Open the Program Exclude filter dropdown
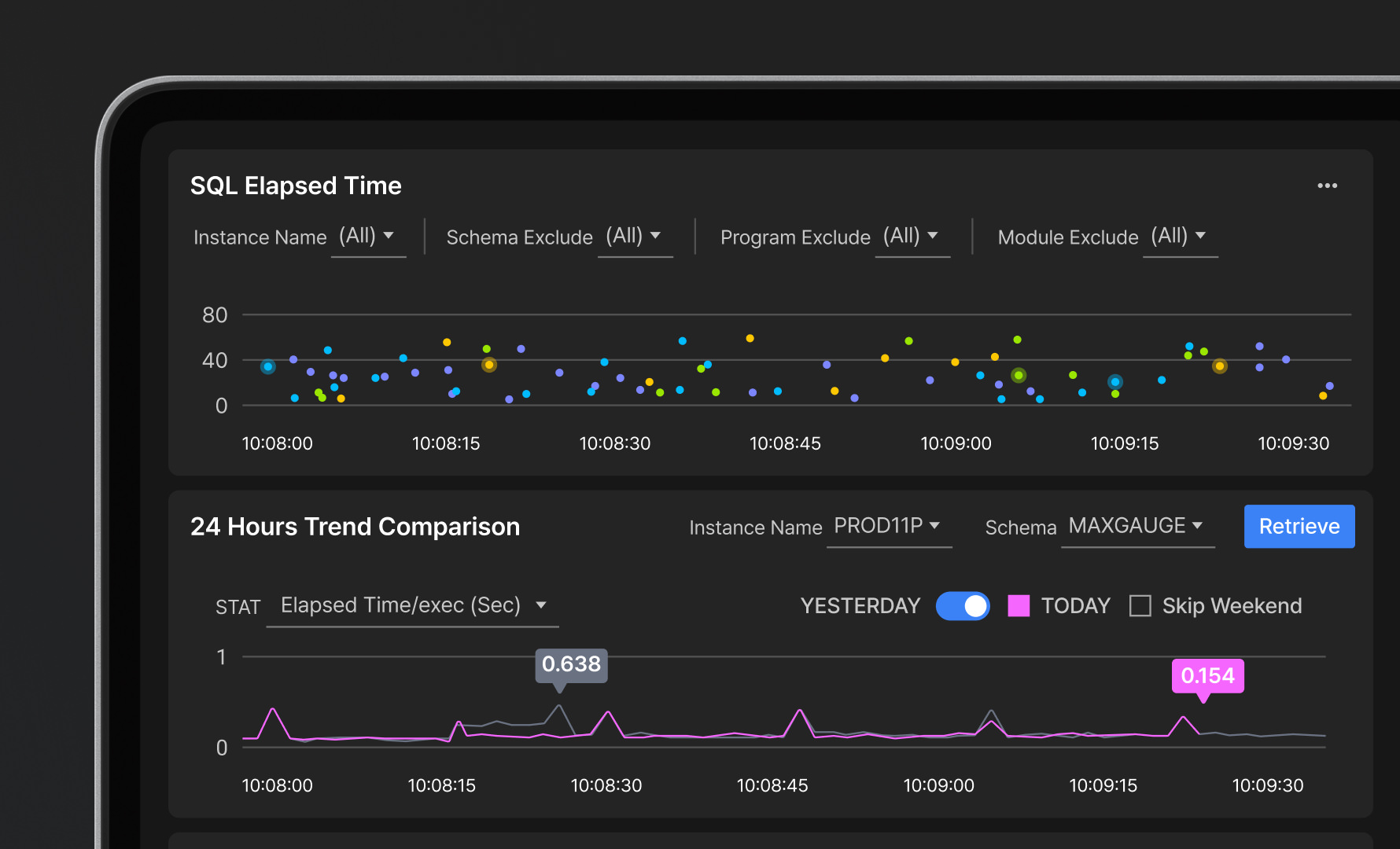The width and height of the screenshot is (1400, 849). pos(912,236)
